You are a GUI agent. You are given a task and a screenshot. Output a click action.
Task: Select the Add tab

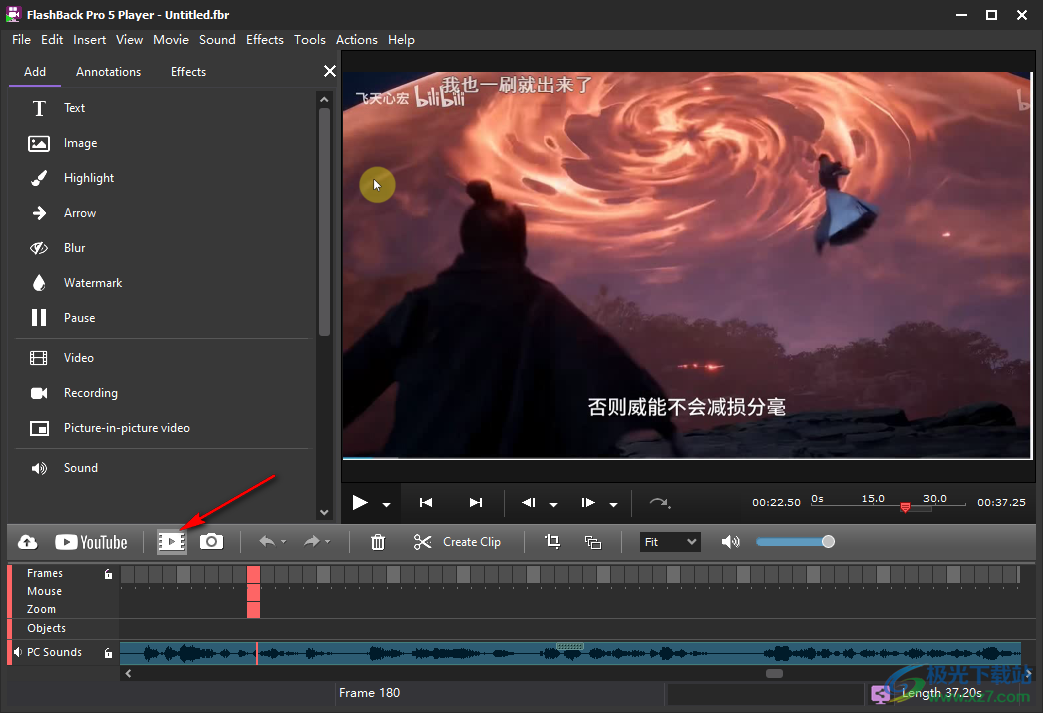35,72
